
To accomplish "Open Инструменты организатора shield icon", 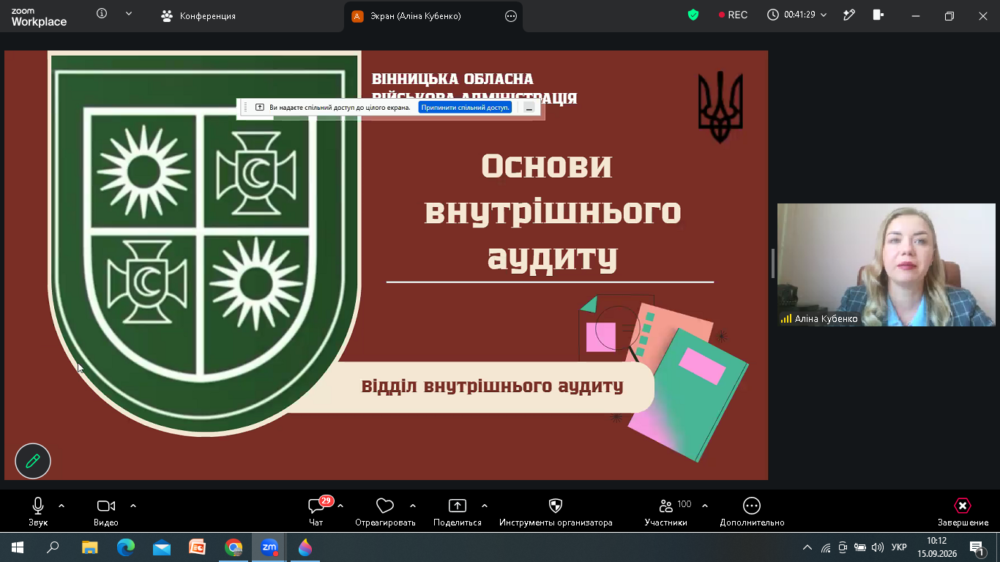I will click(x=555, y=506).
